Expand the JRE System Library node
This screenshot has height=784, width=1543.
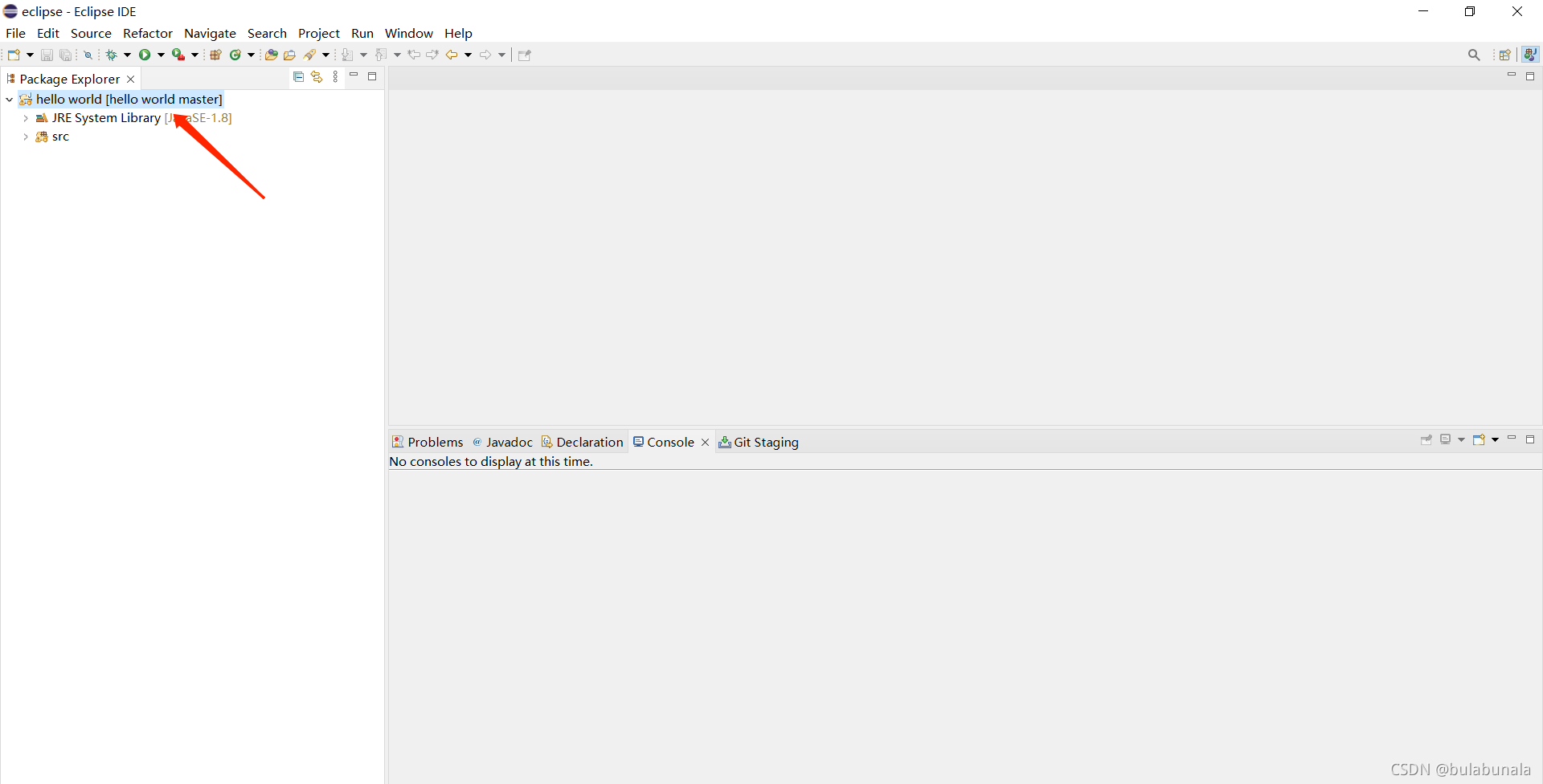pyautogui.click(x=26, y=118)
